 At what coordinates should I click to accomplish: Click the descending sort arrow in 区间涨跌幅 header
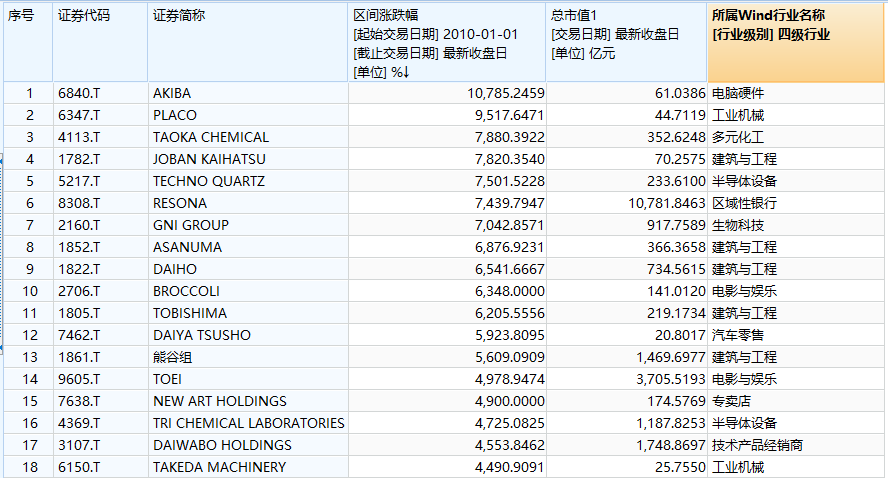pyautogui.click(x=407, y=72)
